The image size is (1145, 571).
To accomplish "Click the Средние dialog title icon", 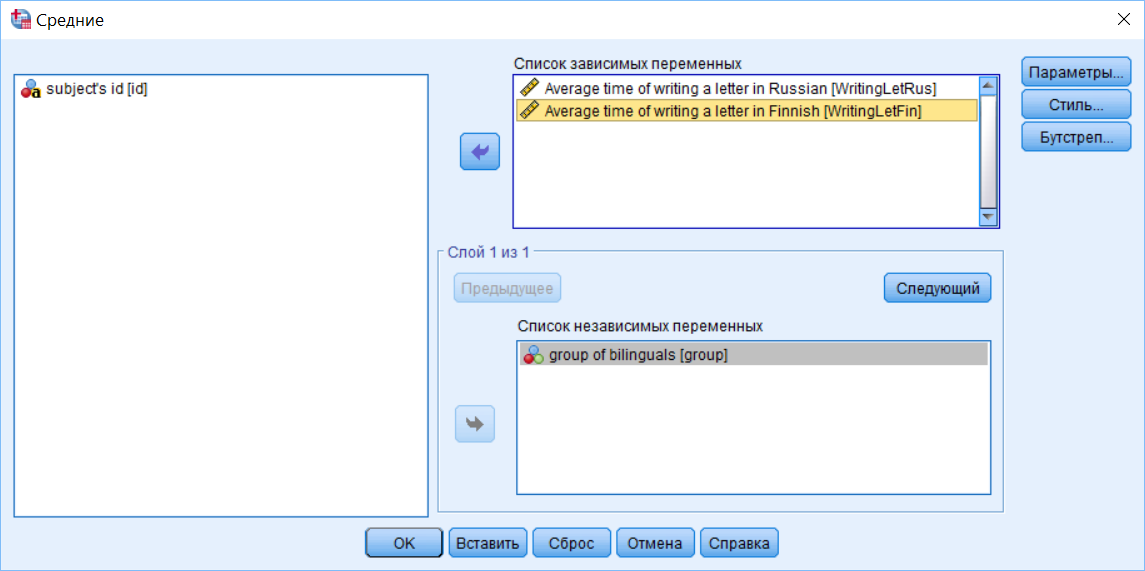I will click(20, 20).
